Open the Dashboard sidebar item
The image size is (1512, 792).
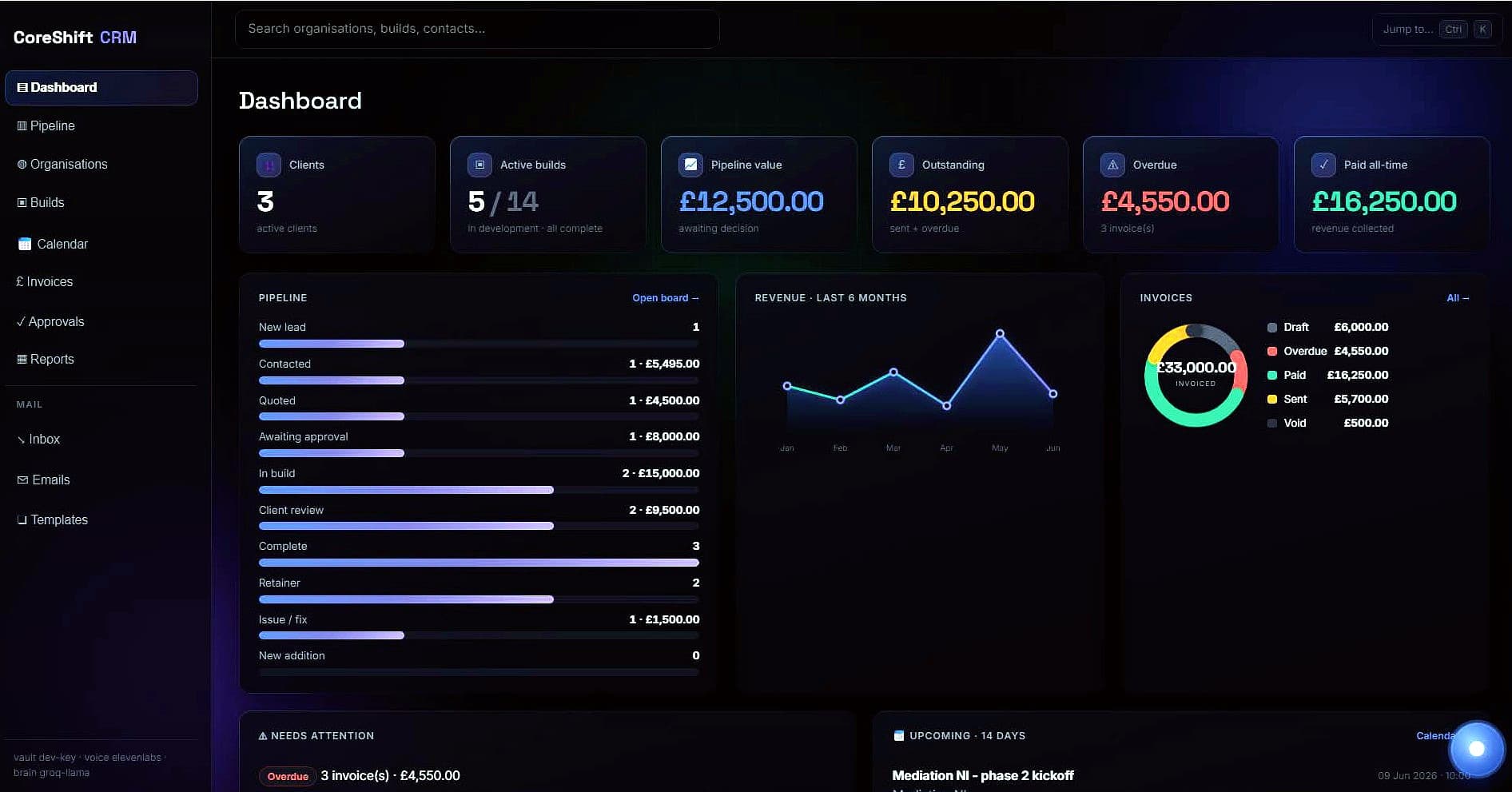[x=101, y=88]
